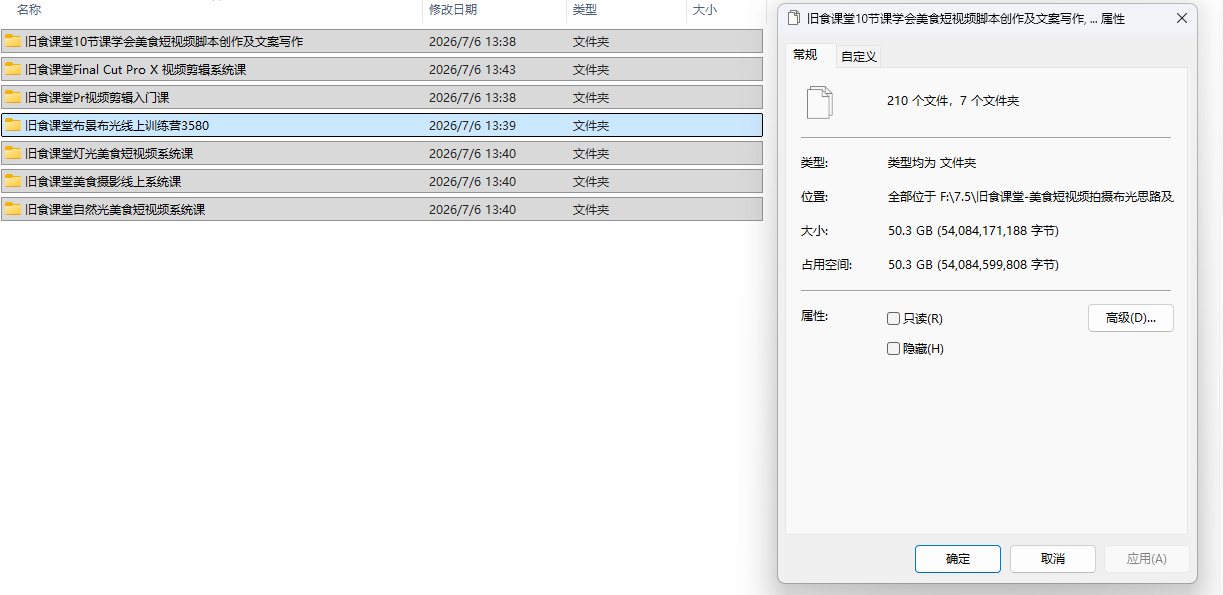Sort files by the 名称 column header
The width and height of the screenshot is (1223, 595).
[30, 10]
